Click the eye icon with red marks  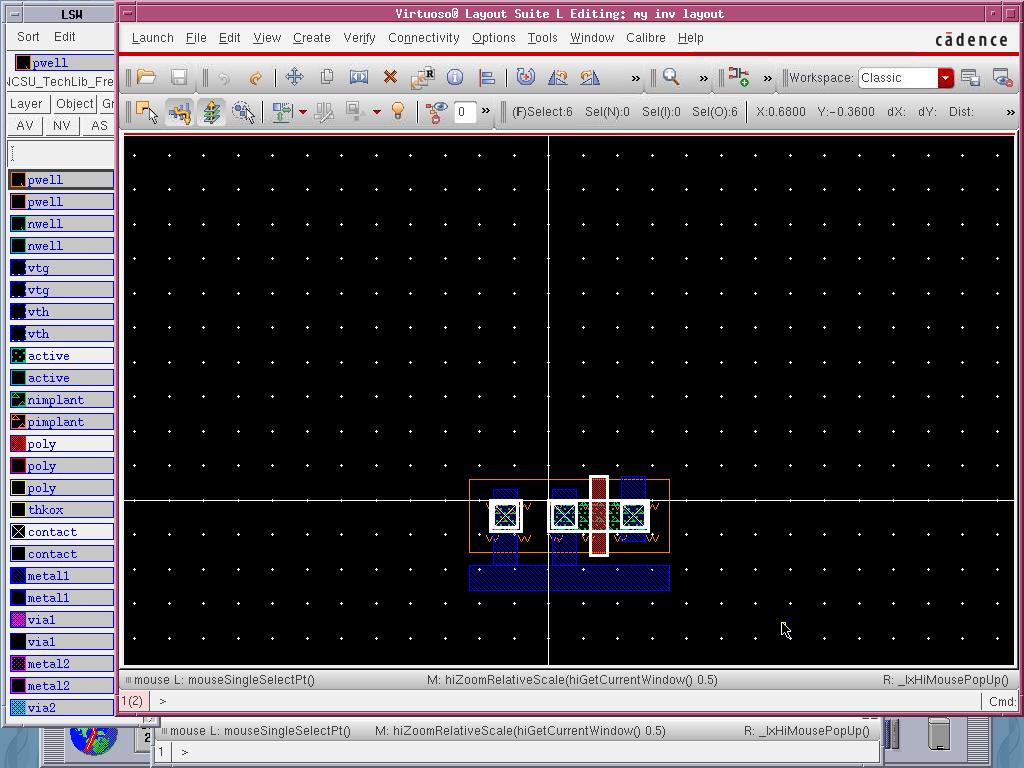tap(436, 112)
